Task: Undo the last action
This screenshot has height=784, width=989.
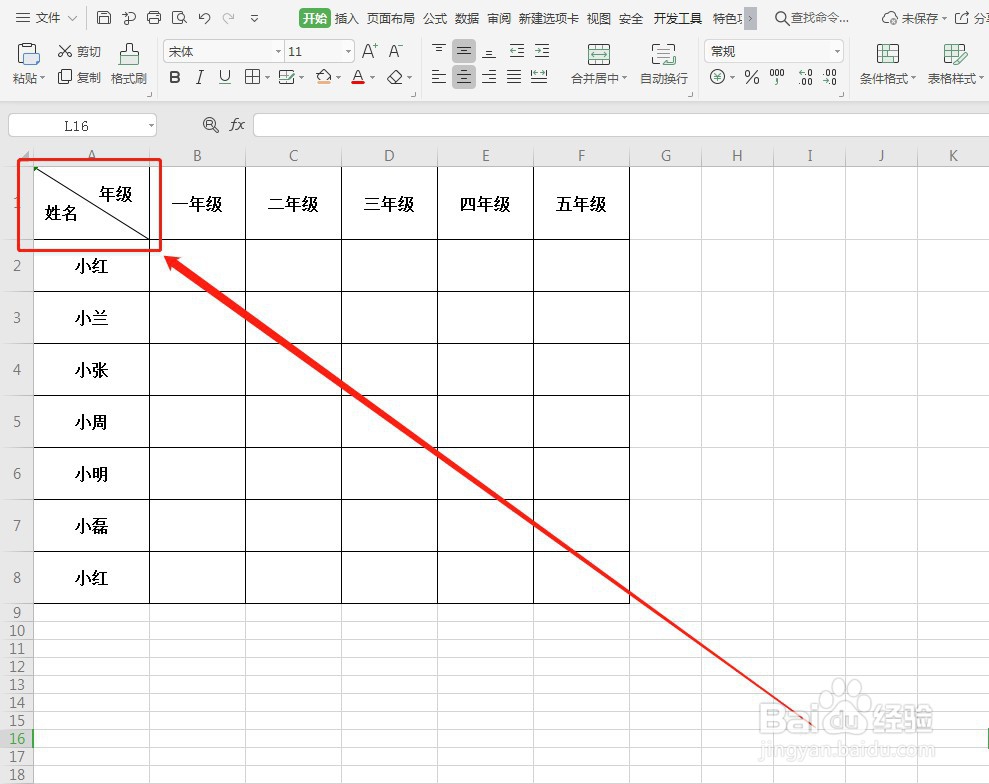Action: pos(204,17)
